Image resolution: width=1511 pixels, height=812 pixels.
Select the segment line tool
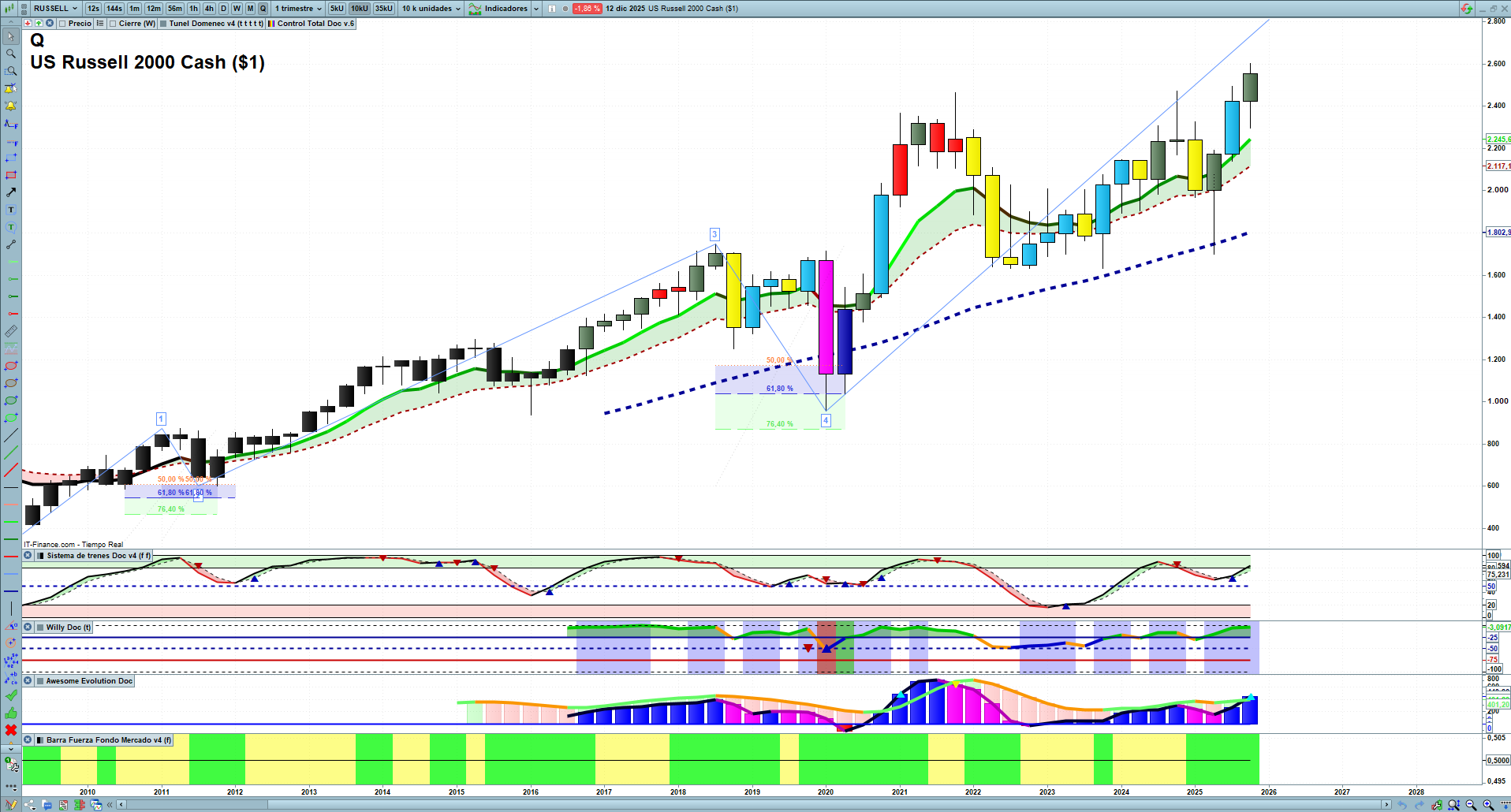point(11,244)
